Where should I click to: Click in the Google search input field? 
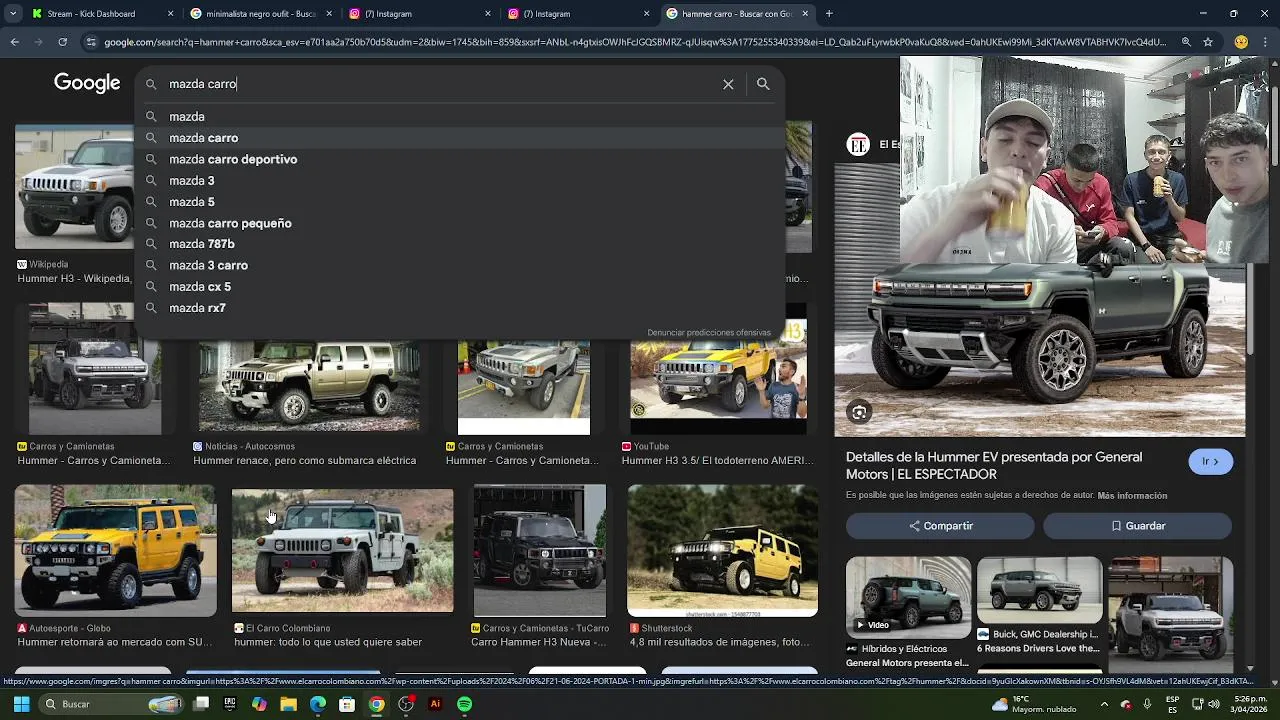tap(440, 84)
